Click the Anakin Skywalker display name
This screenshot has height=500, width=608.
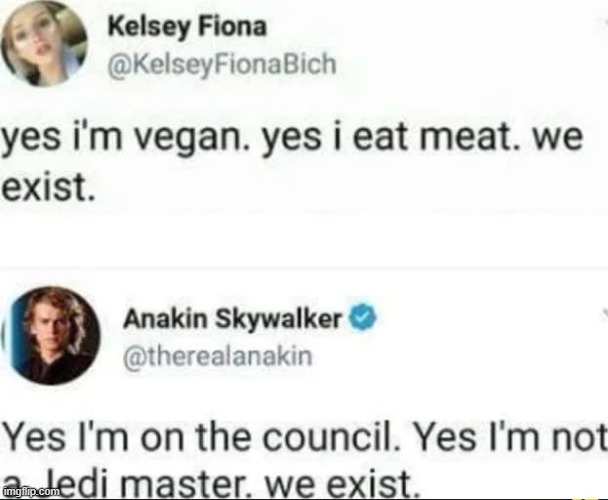[234, 320]
